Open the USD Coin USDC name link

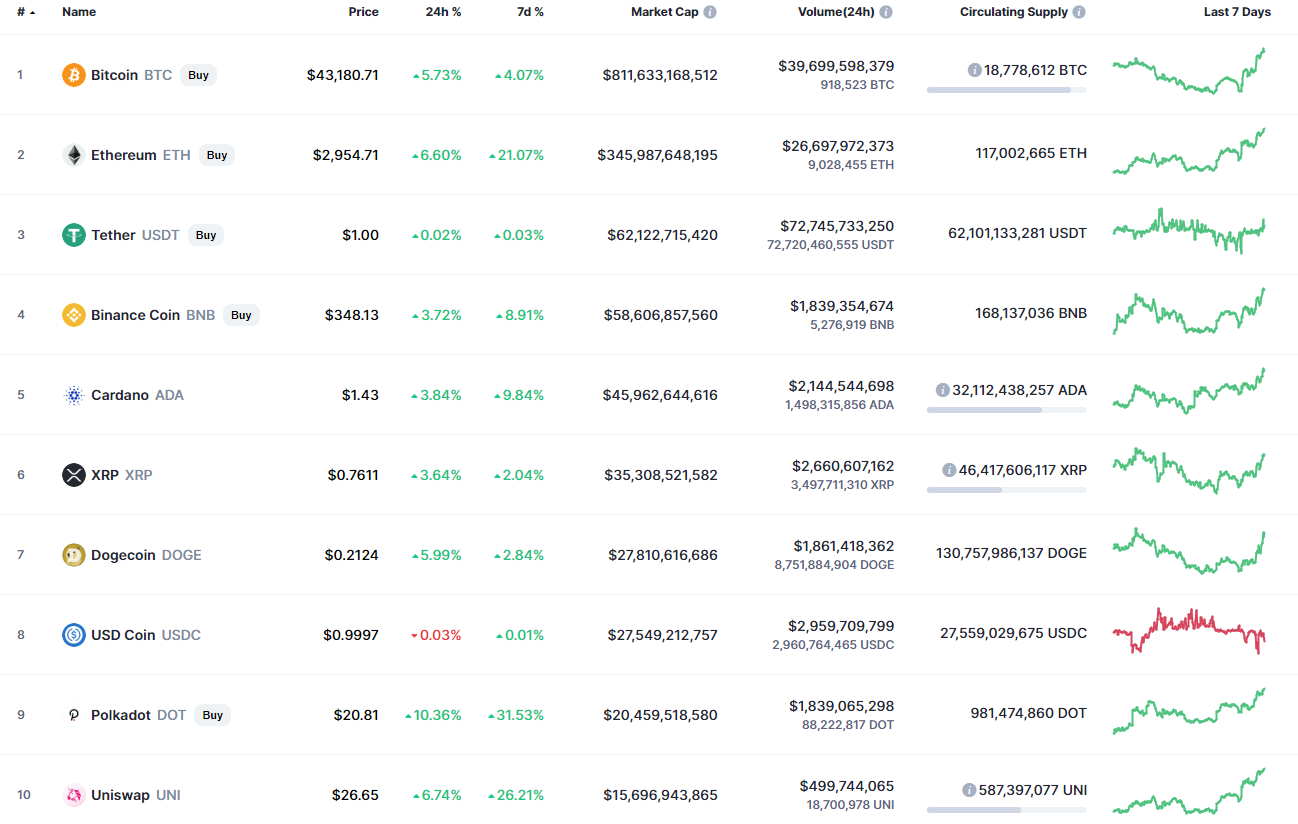146,635
